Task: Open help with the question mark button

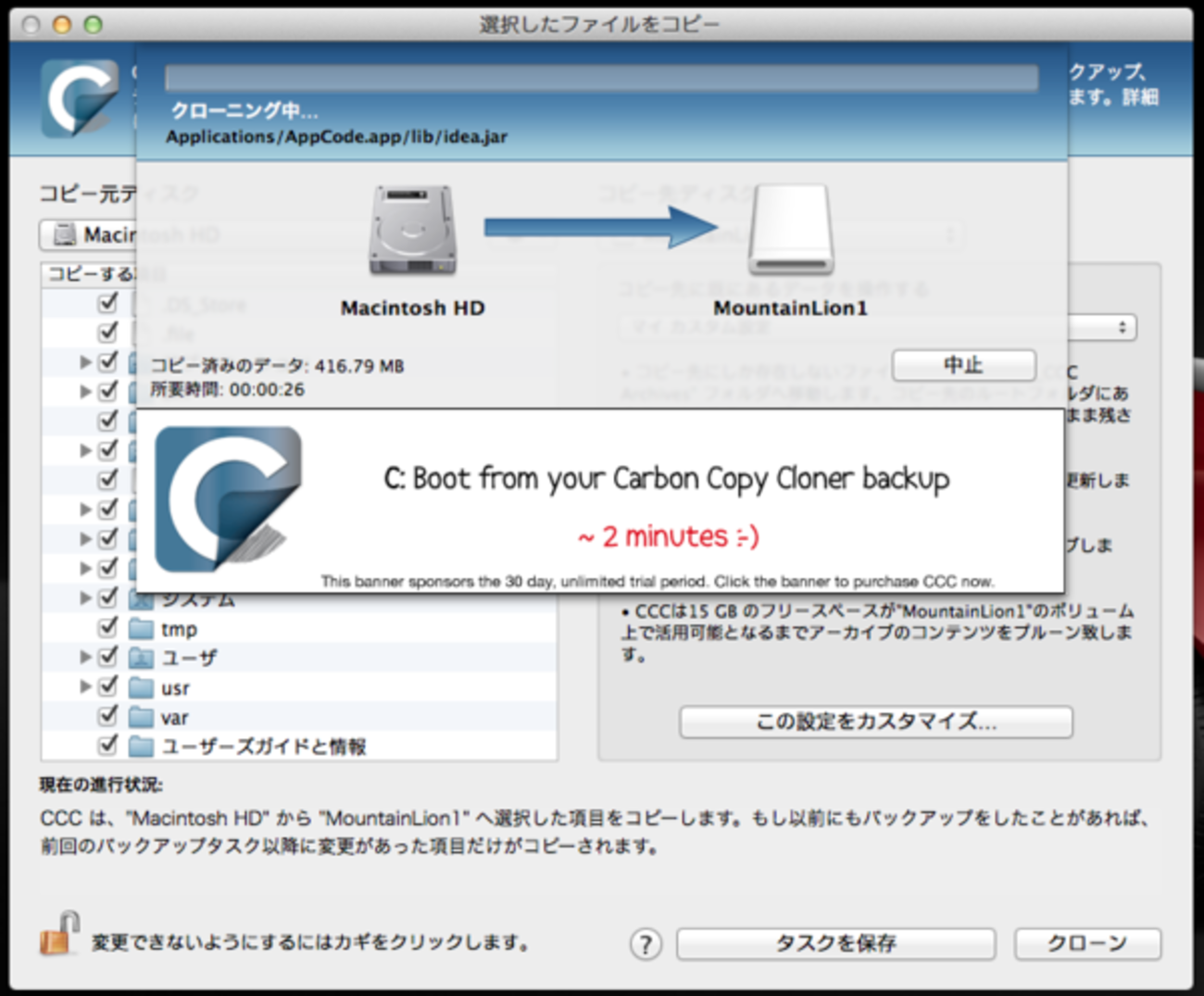Action: tap(646, 944)
